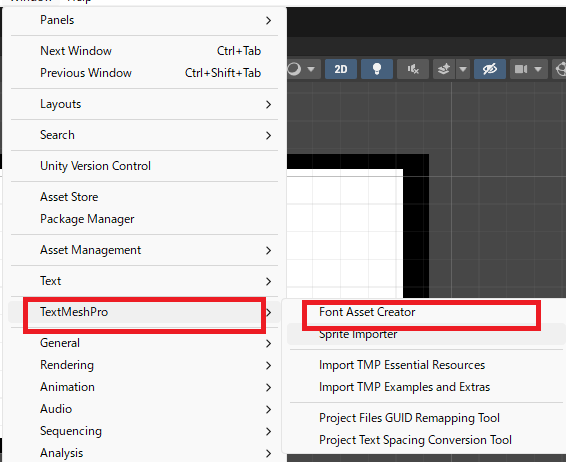Viewport: 566px width, 462px height.
Task: Open Project Text Spacing Conversion Tool
Action: (x=426, y=440)
